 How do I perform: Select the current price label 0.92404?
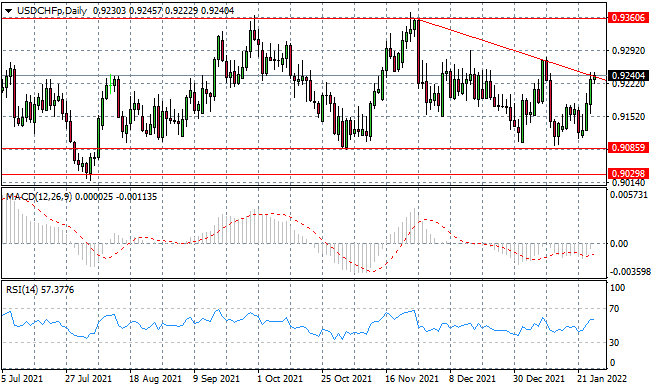pos(628,75)
